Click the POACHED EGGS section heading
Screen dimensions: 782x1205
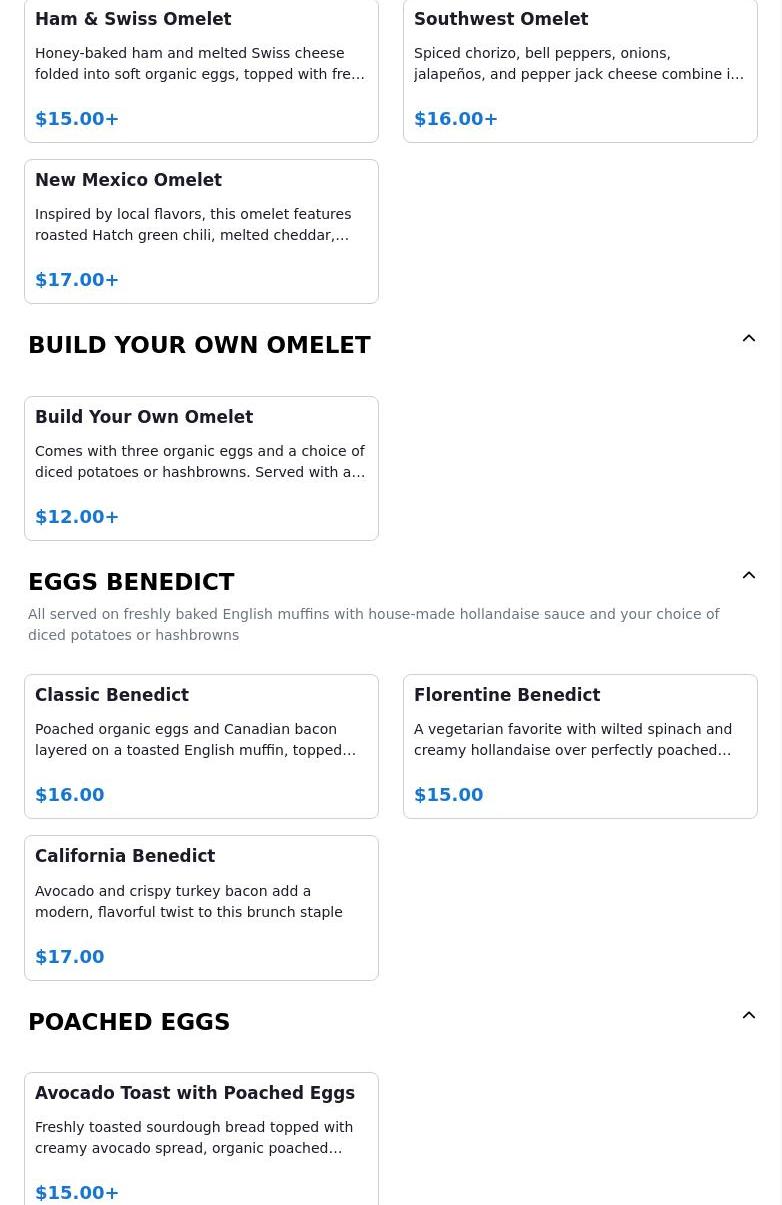(x=129, y=1022)
